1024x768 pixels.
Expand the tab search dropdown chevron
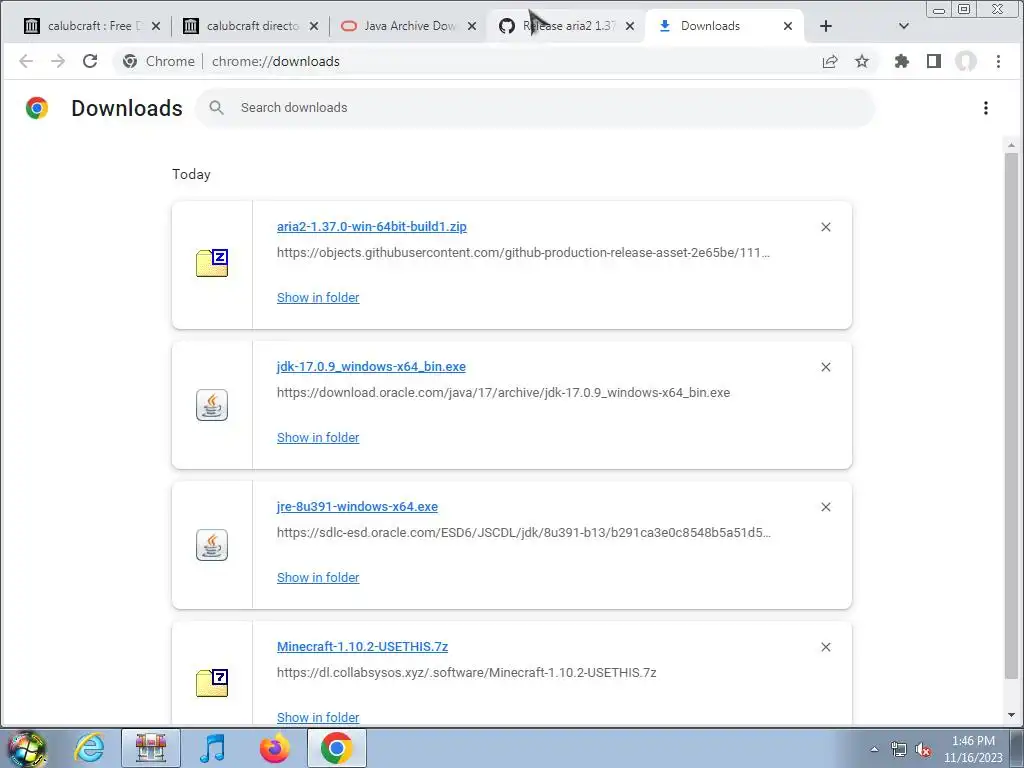tap(904, 26)
